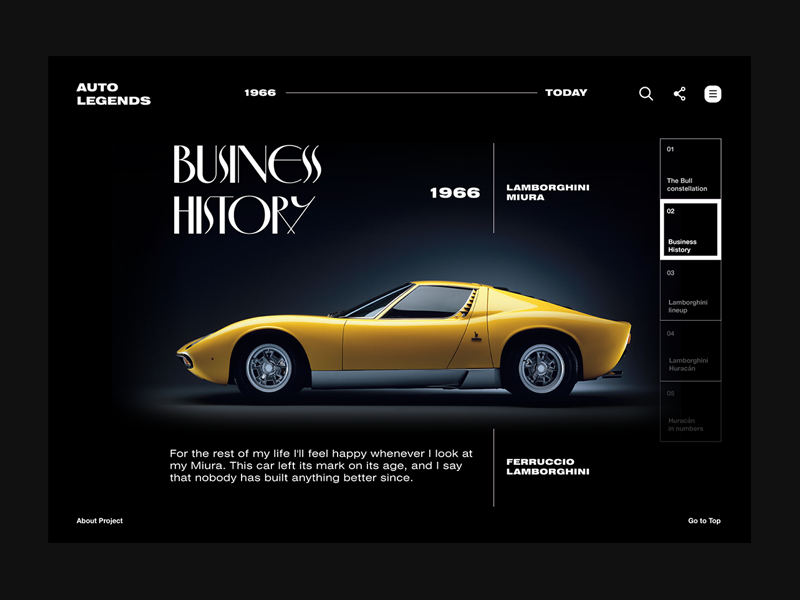Click the quote beginning 'For the rest of my life'
This screenshot has height=600, width=800.
point(321,466)
